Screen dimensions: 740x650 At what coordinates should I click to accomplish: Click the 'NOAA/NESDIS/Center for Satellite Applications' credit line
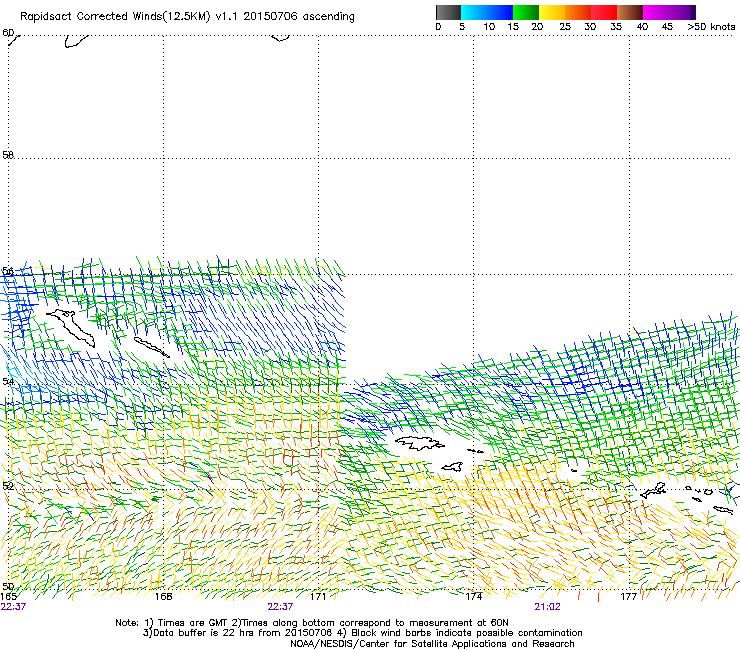432,644
